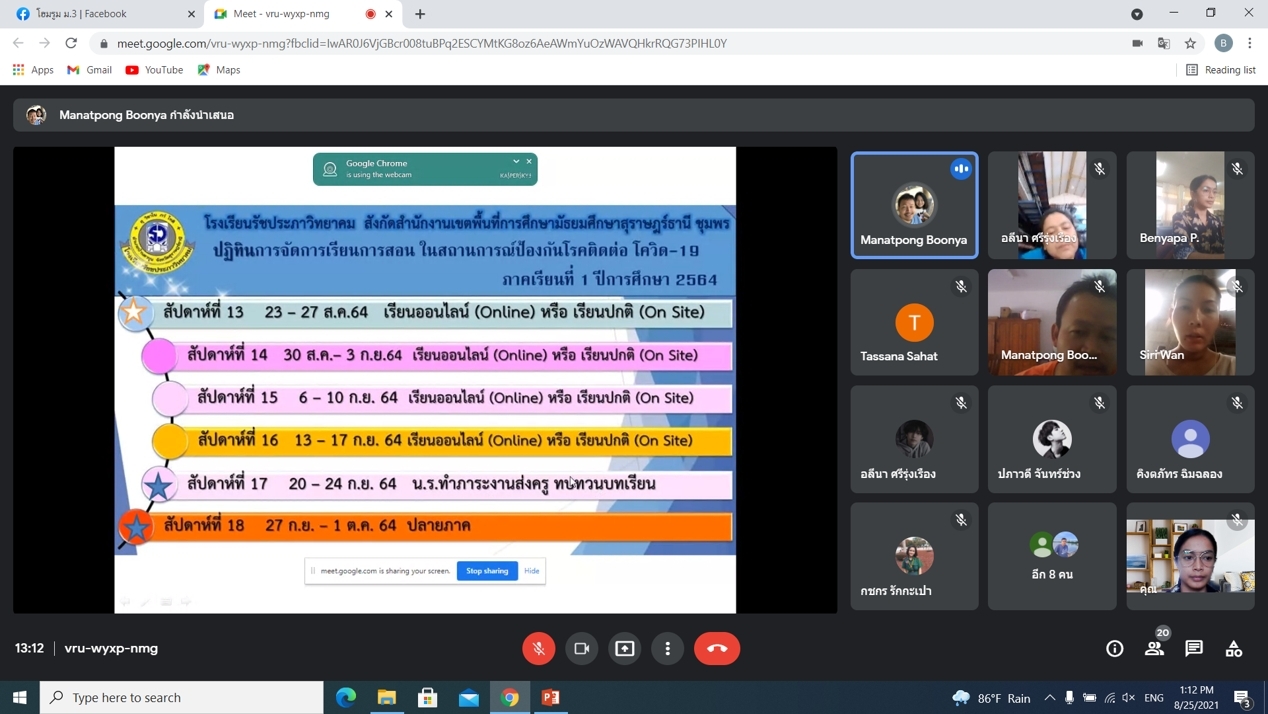The height and width of the screenshot is (714, 1268).
Task: Show the participants list icon
Action: point(1154,648)
